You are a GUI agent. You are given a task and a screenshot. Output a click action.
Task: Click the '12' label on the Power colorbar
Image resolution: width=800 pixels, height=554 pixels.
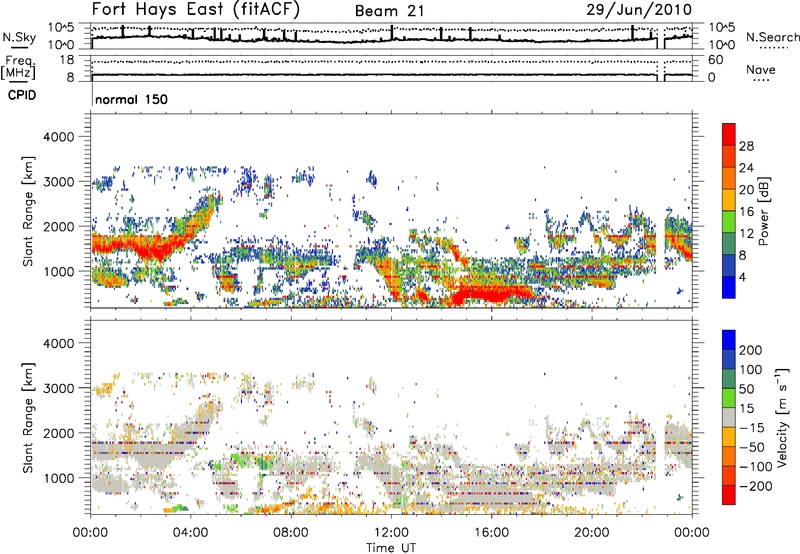(x=746, y=234)
